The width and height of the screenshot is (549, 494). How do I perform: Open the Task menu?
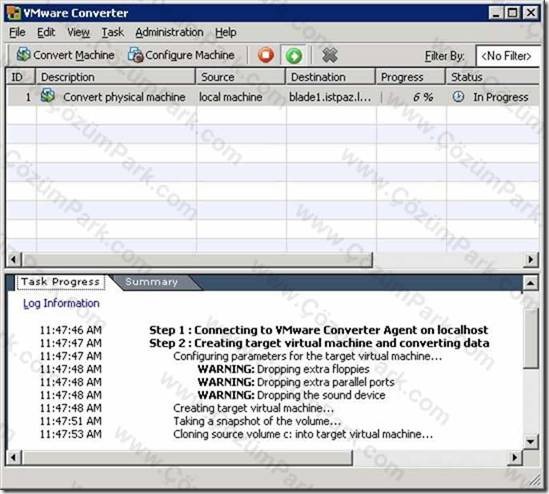[x=112, y=32]
